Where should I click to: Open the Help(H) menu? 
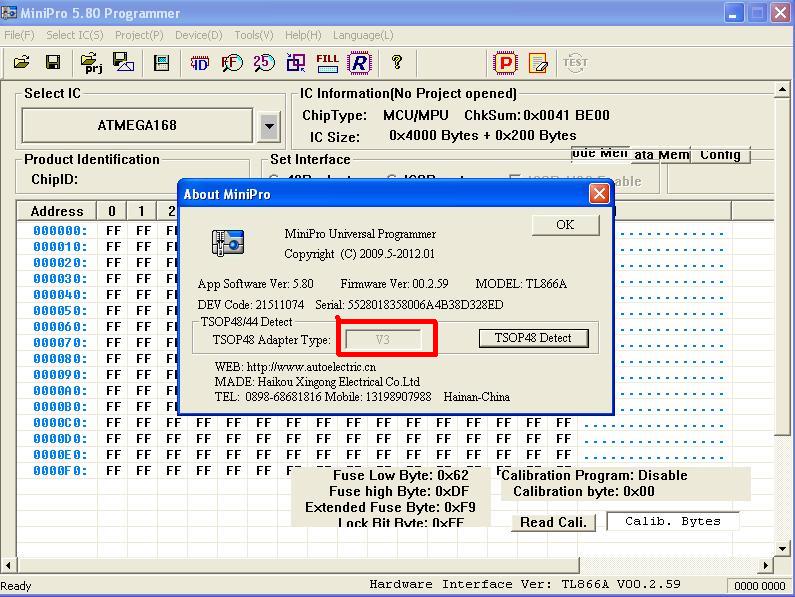pos(303,35)
